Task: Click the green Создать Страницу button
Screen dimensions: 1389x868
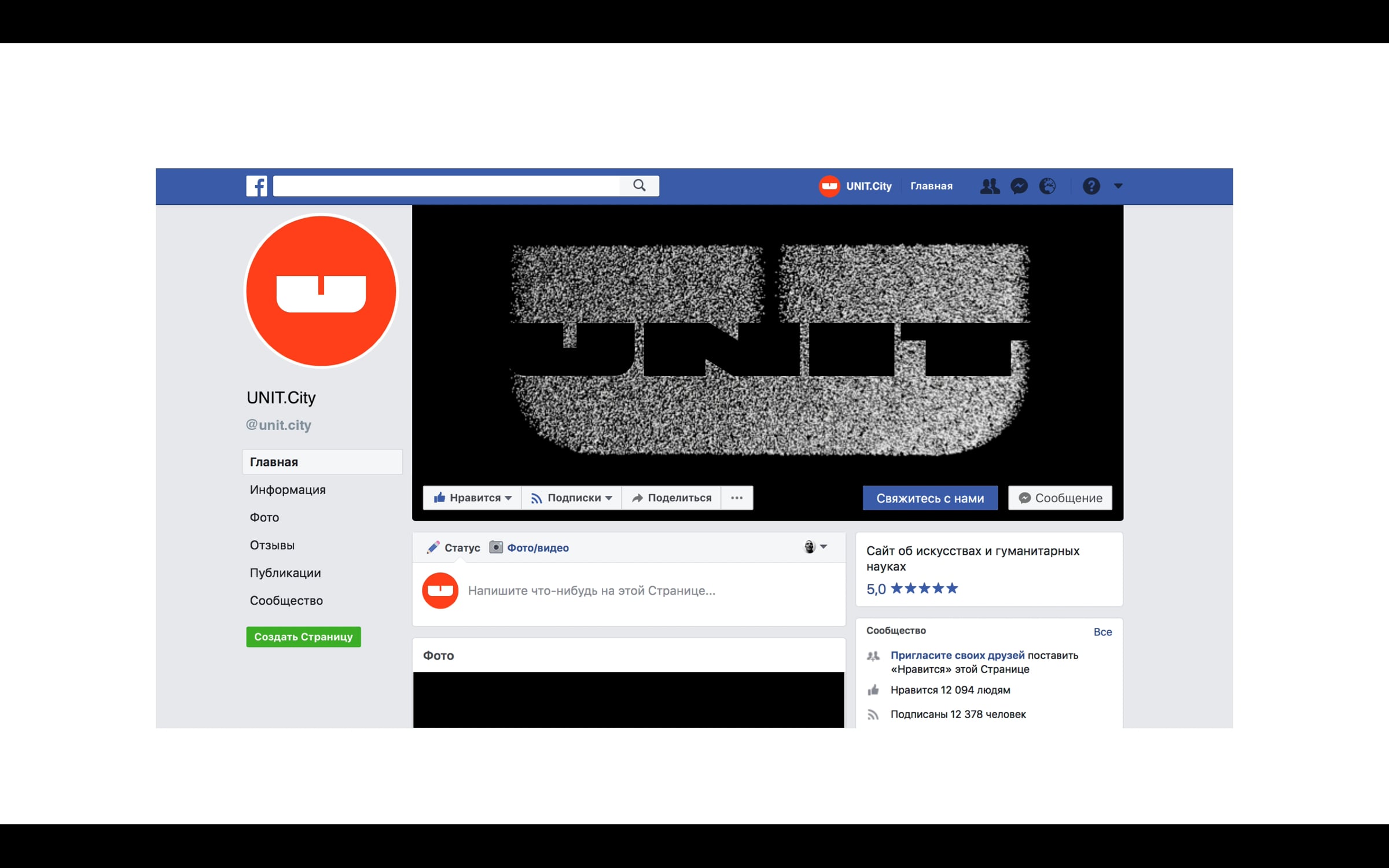Action: click(x=303, y=637)
